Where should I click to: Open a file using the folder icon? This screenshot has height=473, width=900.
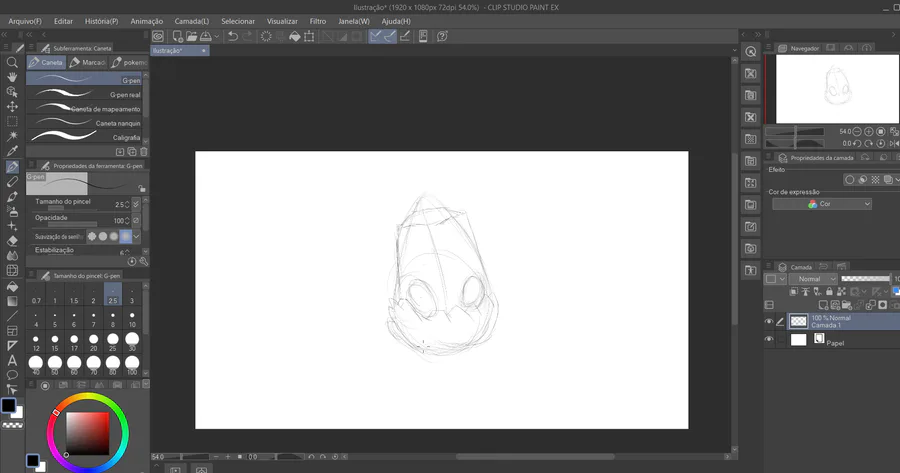click(x=191, y=36)
